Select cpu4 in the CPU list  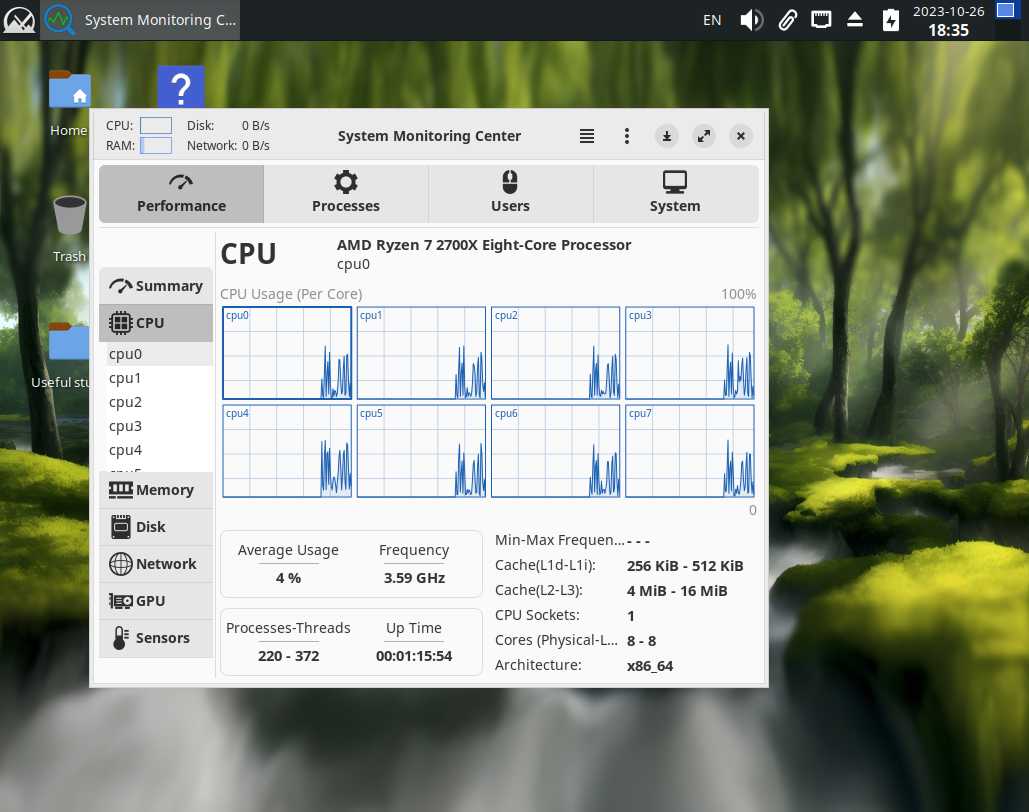point(125,450)
